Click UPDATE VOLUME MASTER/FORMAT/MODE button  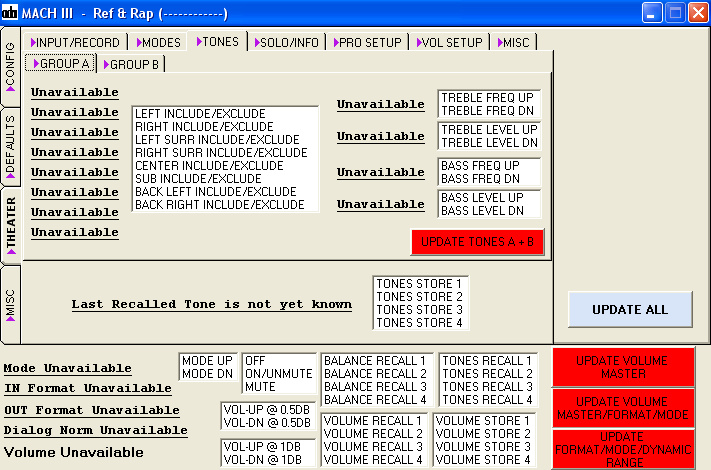click(623, 408)
